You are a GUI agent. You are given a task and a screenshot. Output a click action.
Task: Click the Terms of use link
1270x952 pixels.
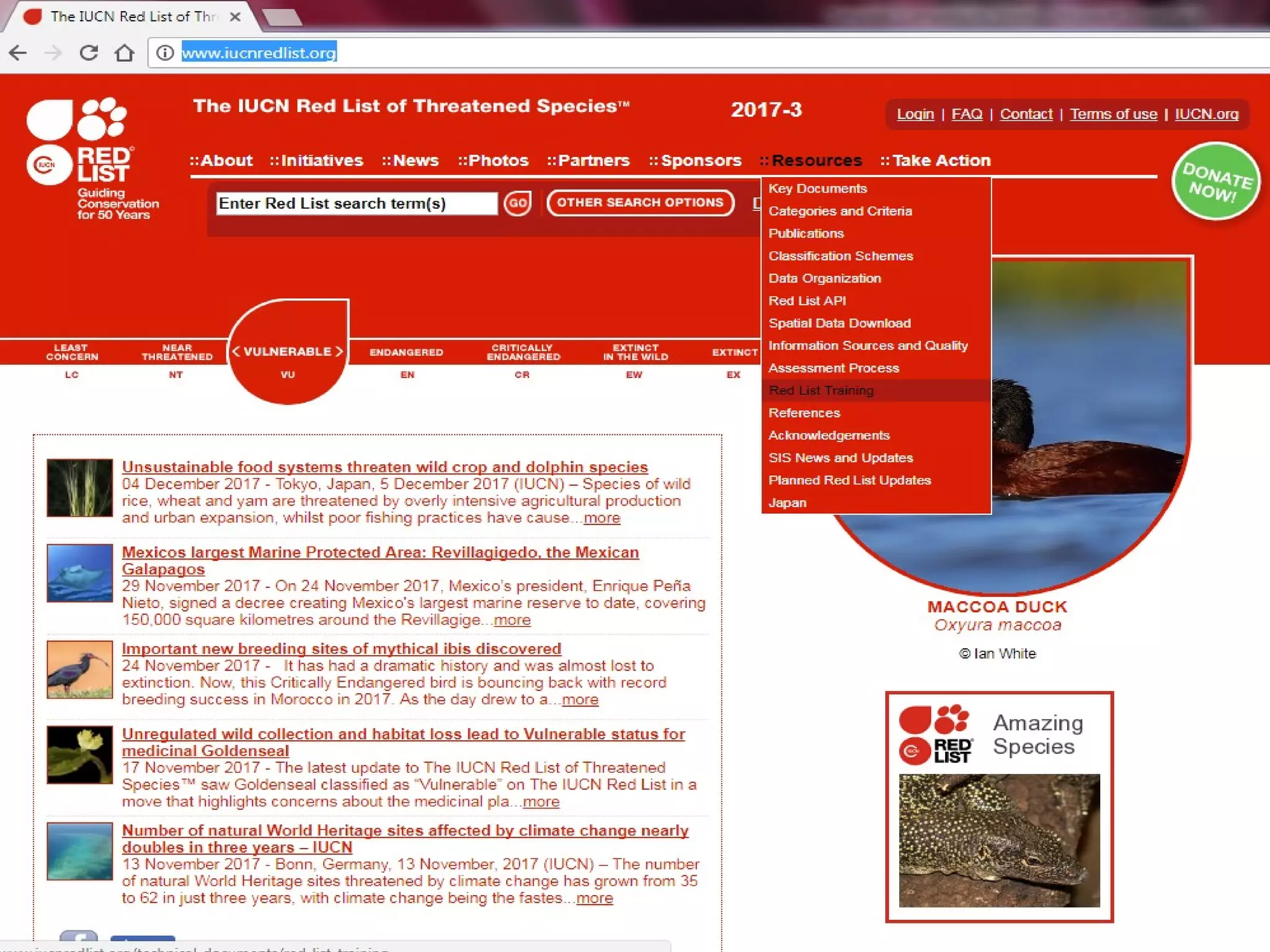click(1113, 114)
